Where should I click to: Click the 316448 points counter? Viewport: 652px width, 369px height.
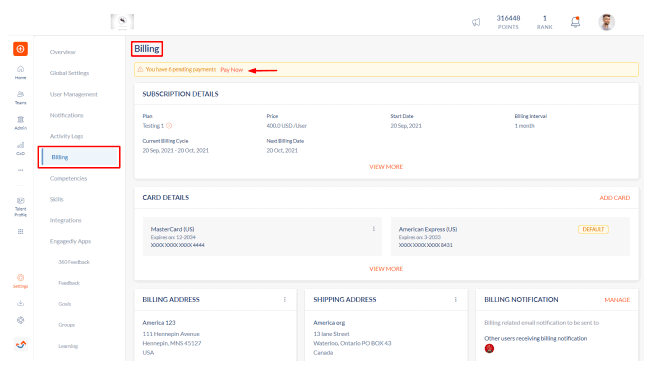[x=508, y=22]
